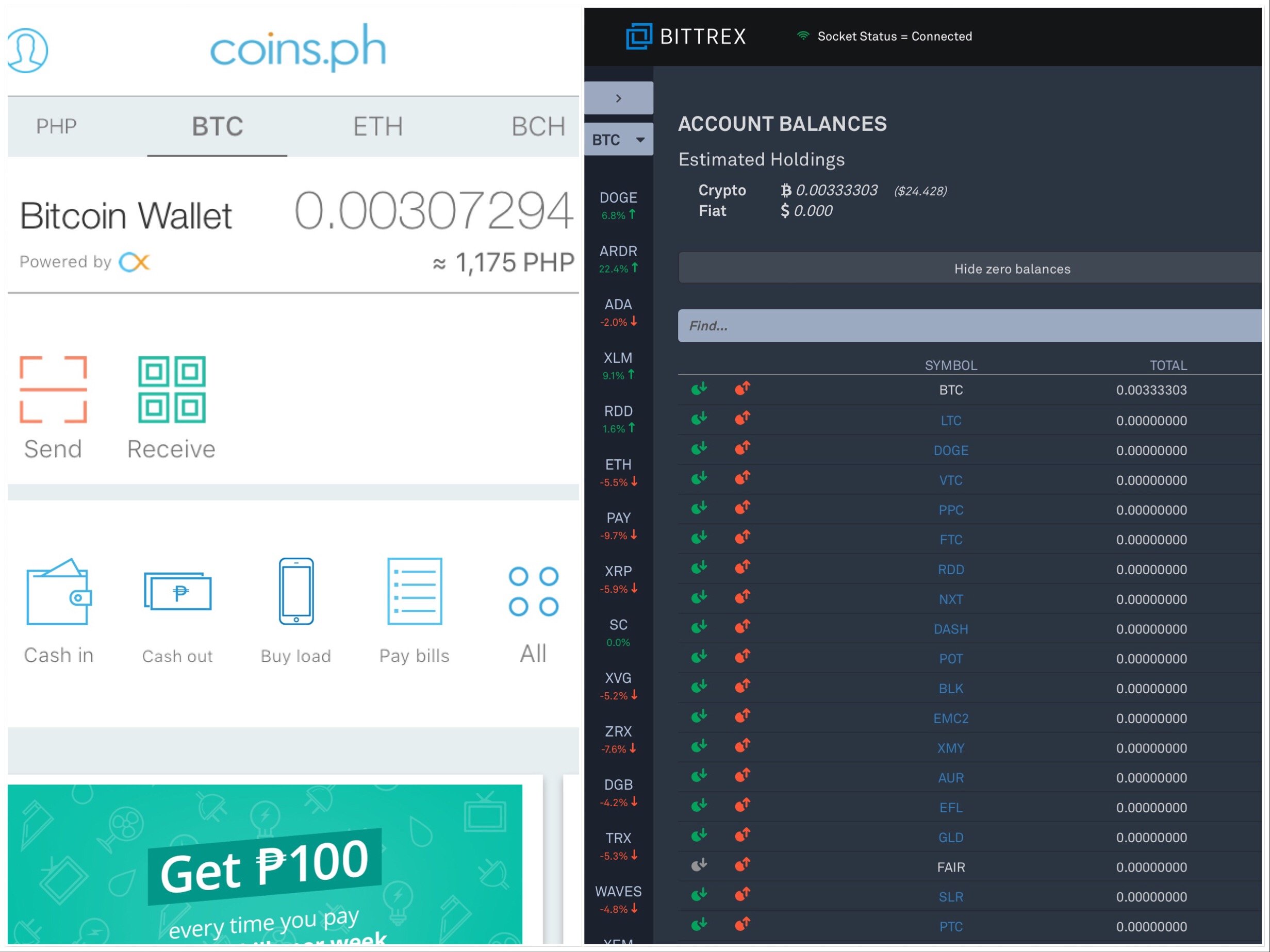Viewport: 1270px width, 952px height.
Task: Open the Pay bills icon
Action: 415,592
